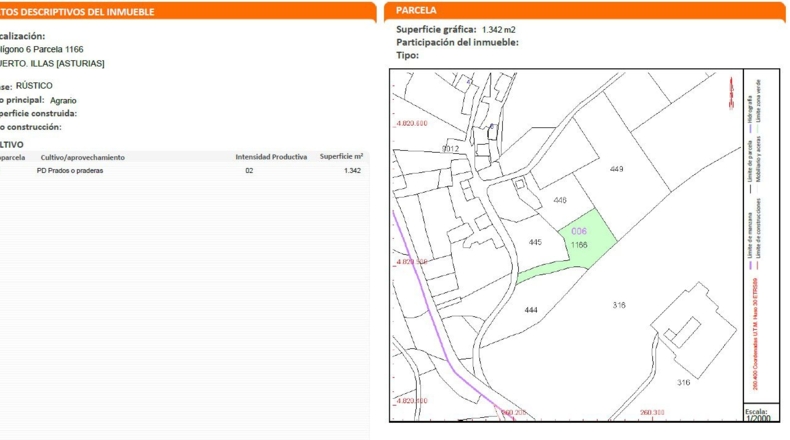The image size is (790, 440).
Task: Click 'Límite de manzana' legend entry
Action: click(x=750, y=240)
